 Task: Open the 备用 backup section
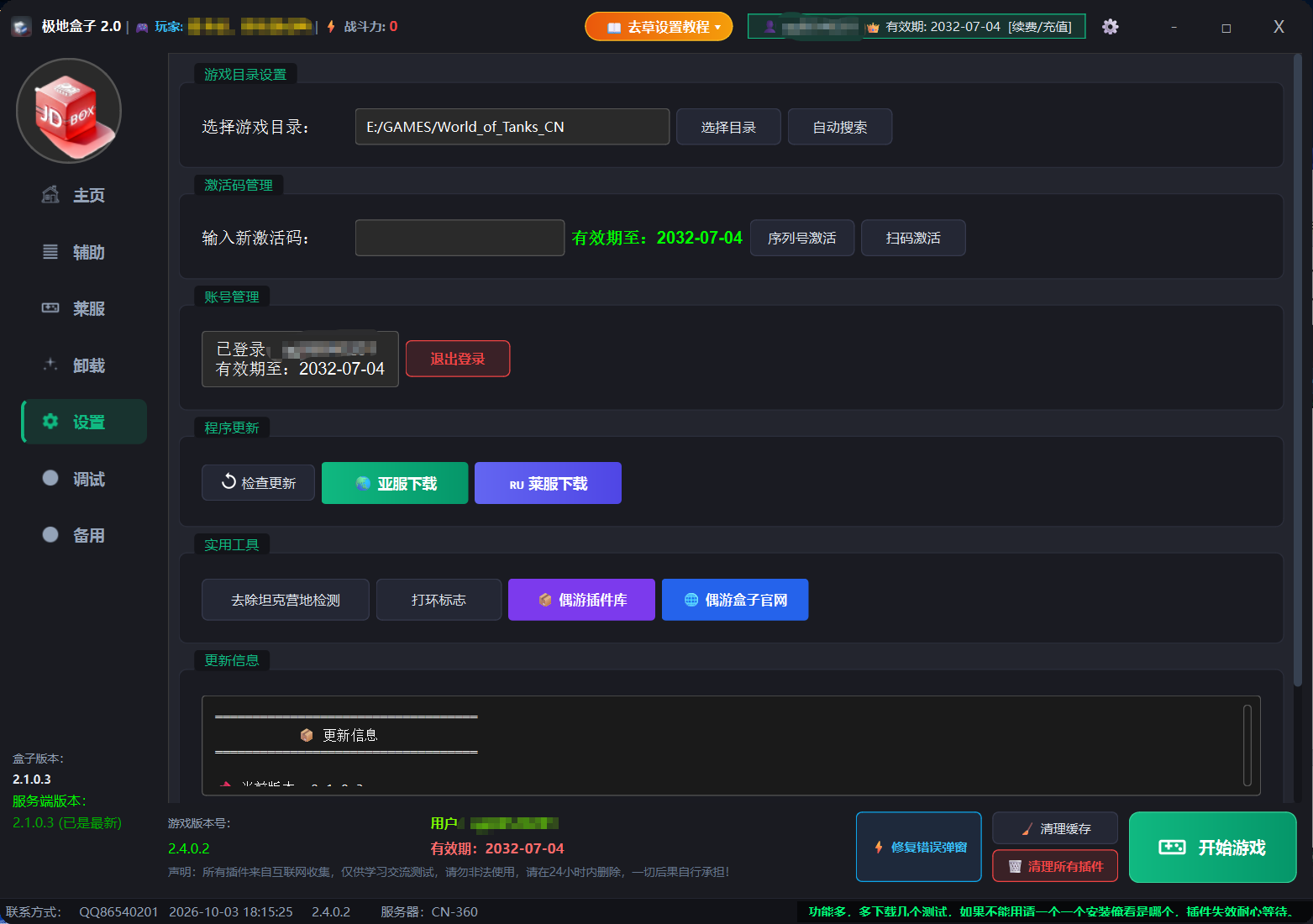pos(84,535)
